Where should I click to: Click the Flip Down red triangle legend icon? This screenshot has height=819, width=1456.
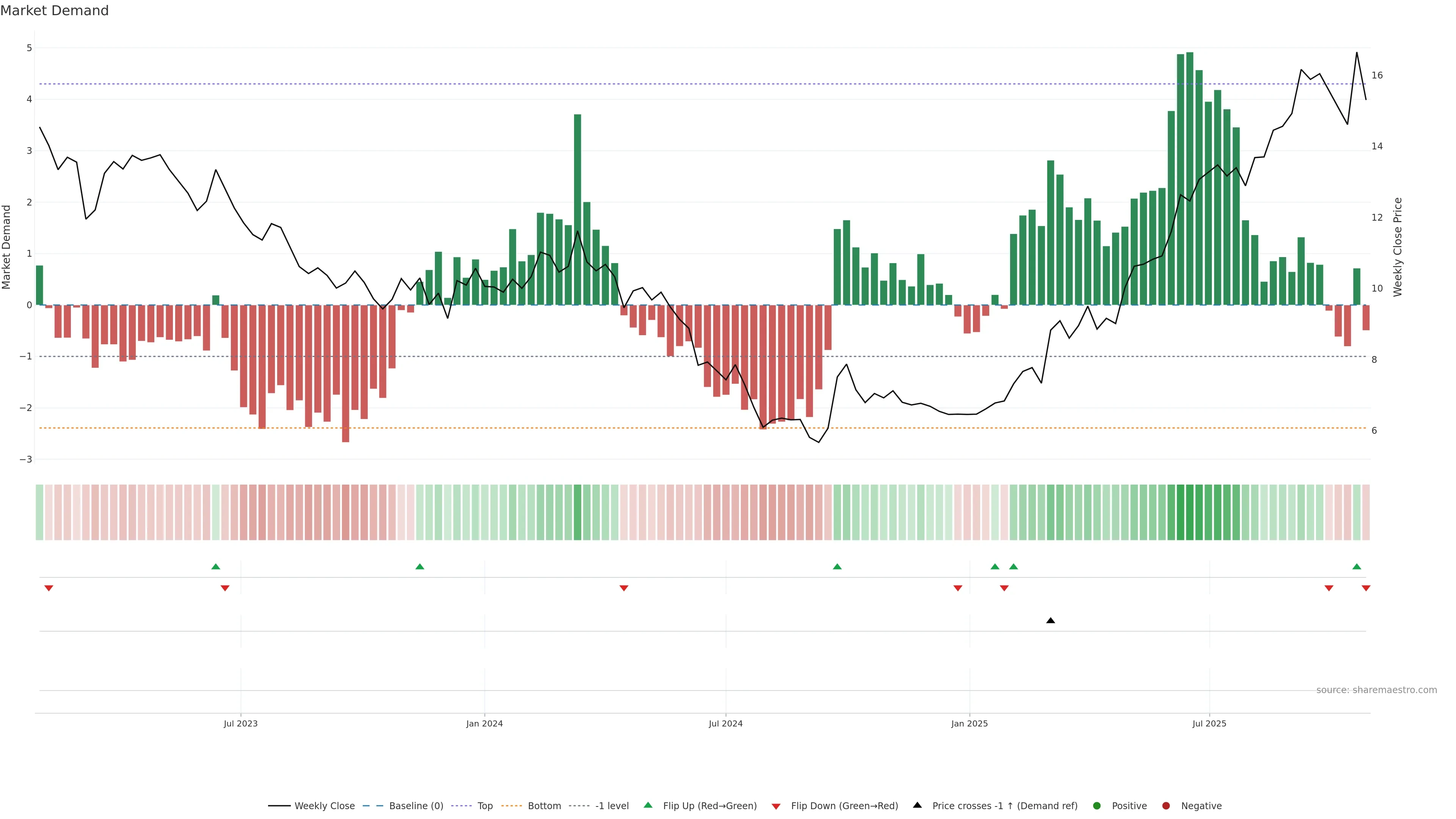(x=776, y=806)
